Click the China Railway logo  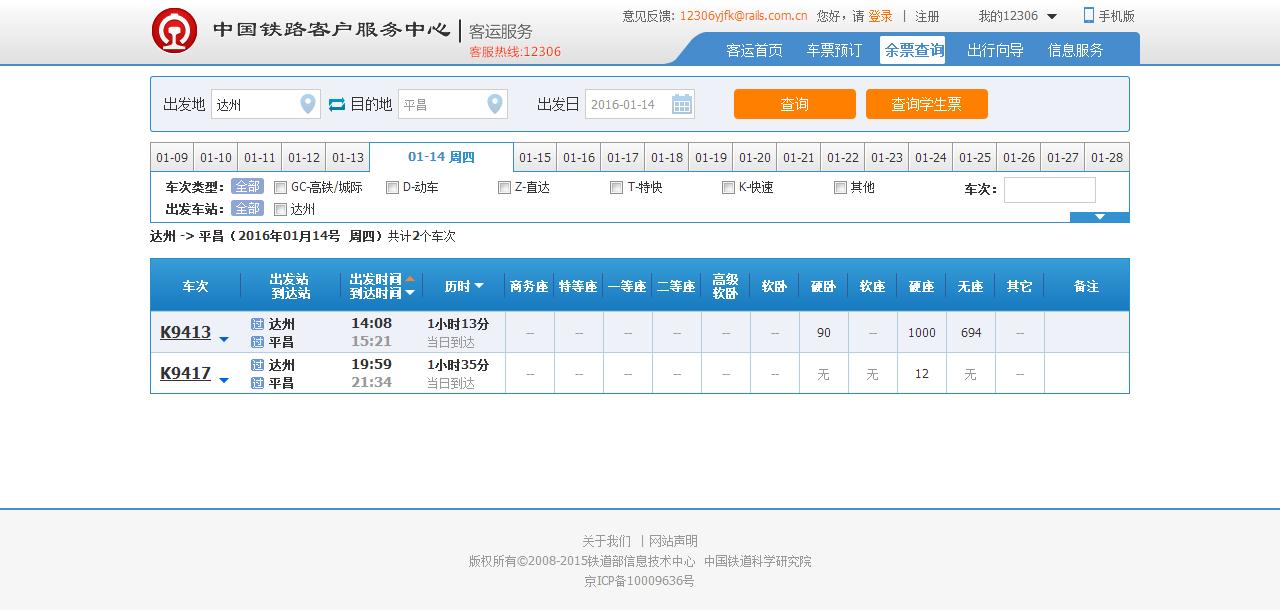coord(174,30)
